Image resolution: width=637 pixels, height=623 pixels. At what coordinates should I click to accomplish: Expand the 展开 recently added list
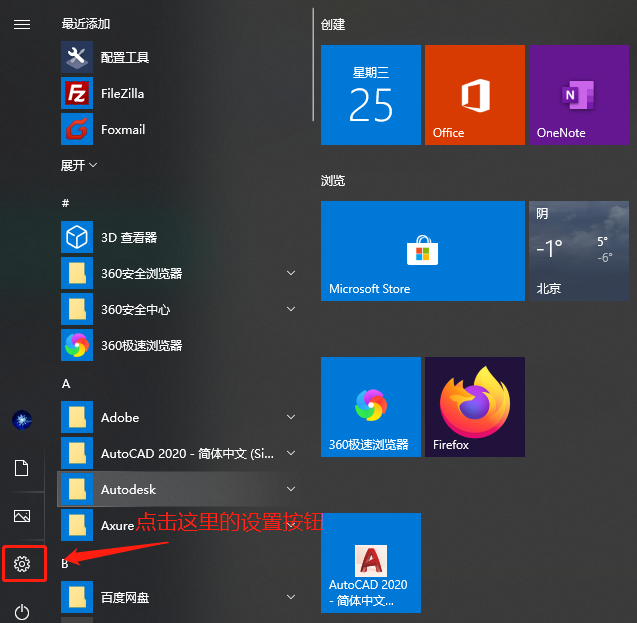point(79,165)
